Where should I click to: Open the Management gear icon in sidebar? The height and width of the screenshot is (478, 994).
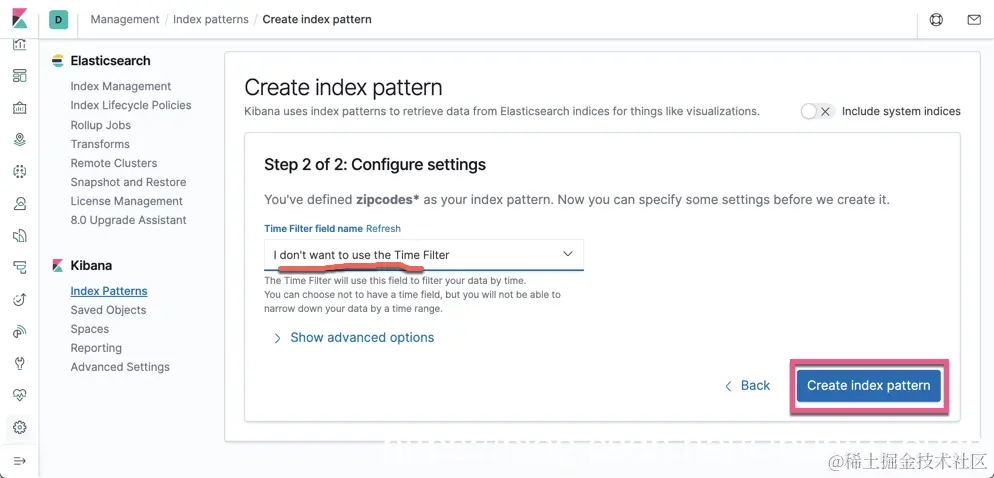(19, 427)
